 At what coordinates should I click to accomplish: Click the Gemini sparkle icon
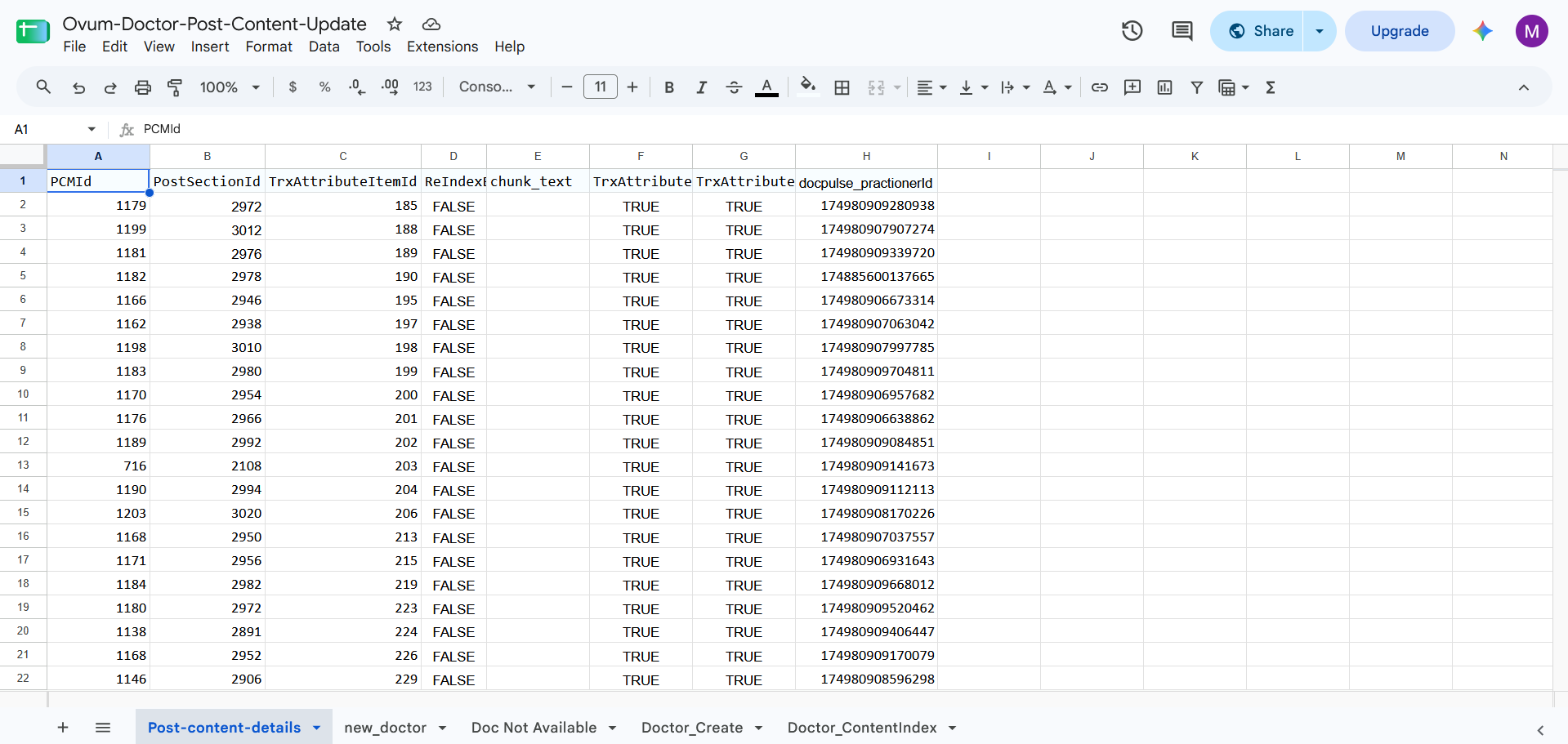click(1482, 31)
